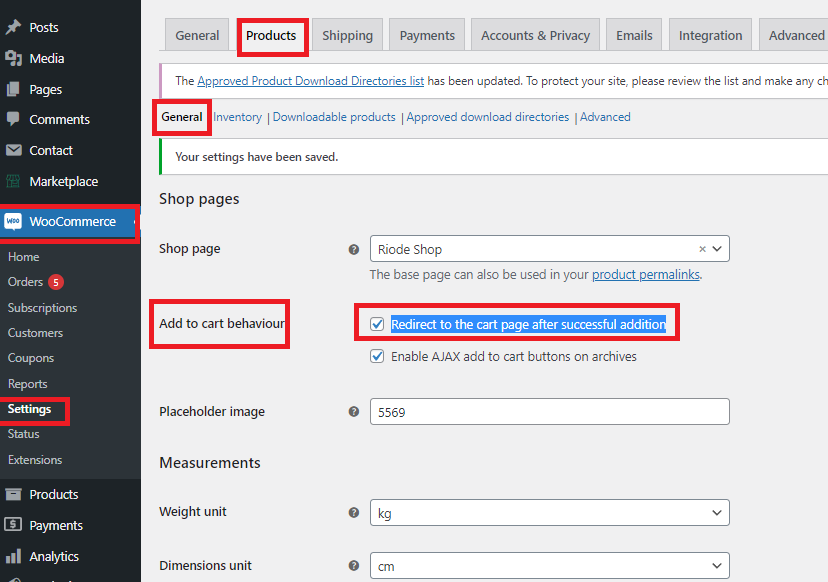Open Products in the admin menu
828x582 pixels.
coord(54,494)
